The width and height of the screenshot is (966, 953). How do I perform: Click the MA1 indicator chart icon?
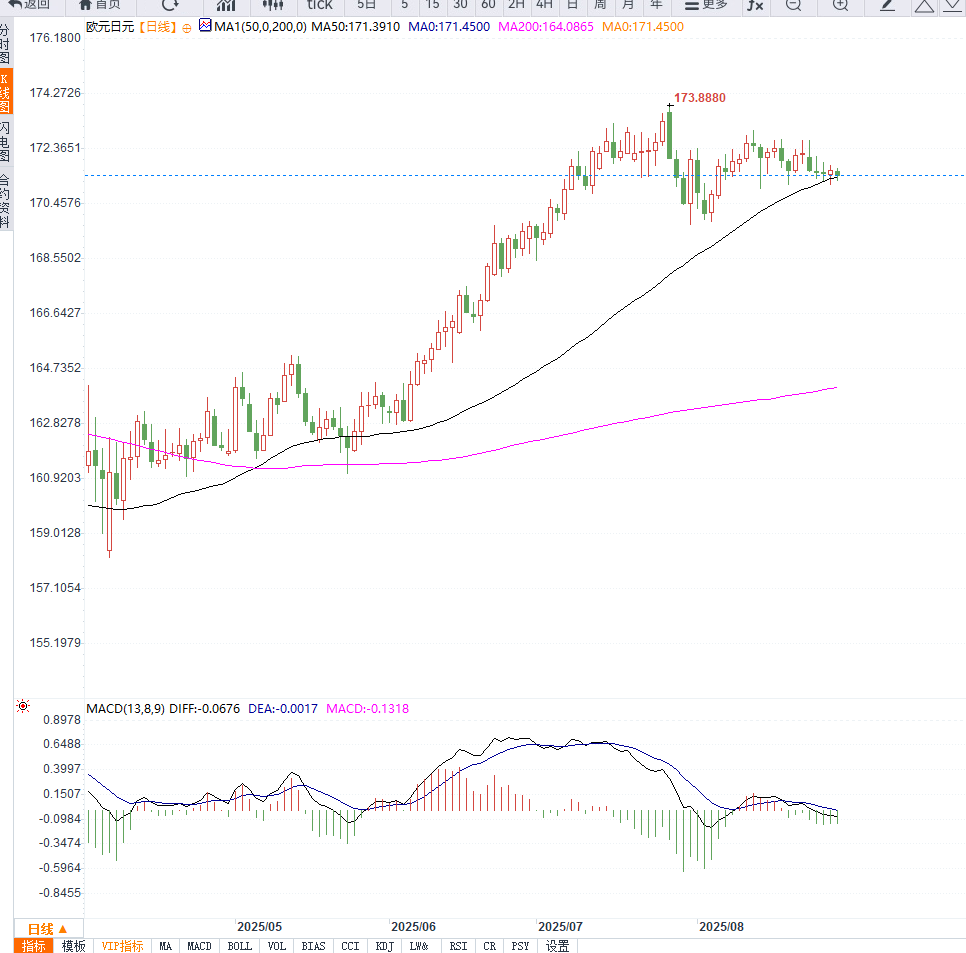pos(205,26)
